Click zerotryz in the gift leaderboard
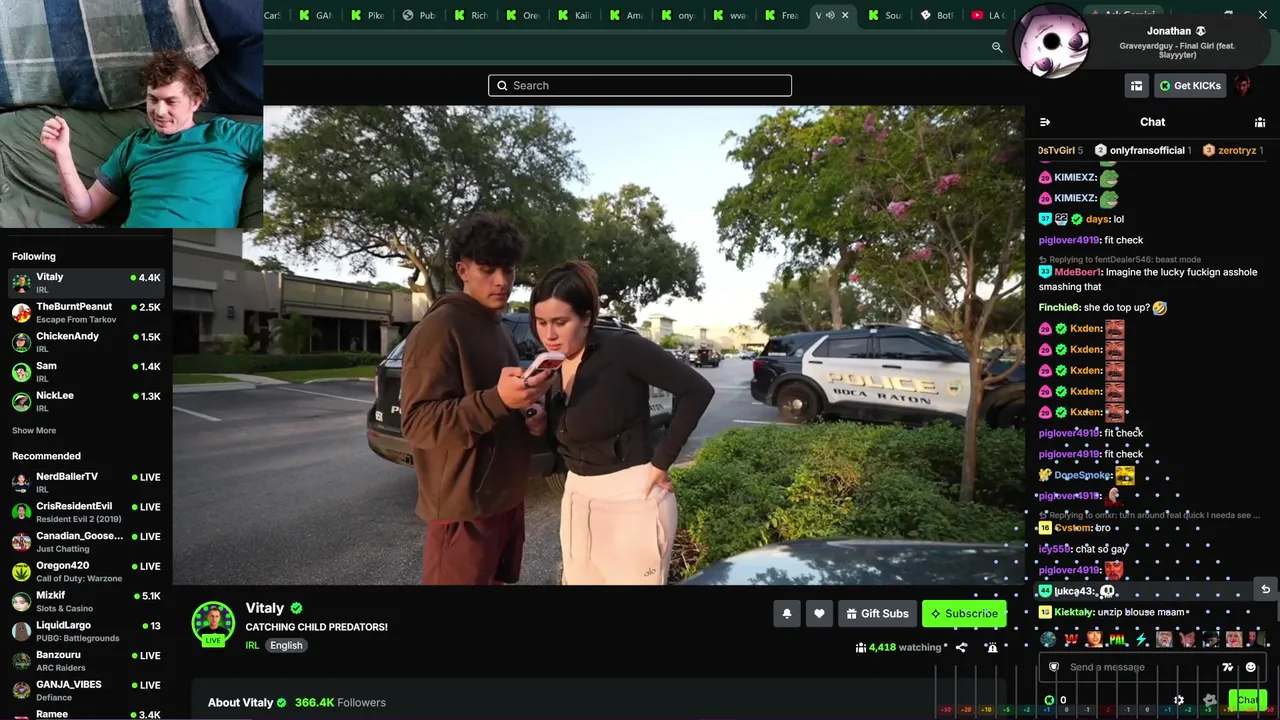Screen dimensions: 1280x720 coord(1232,151)
